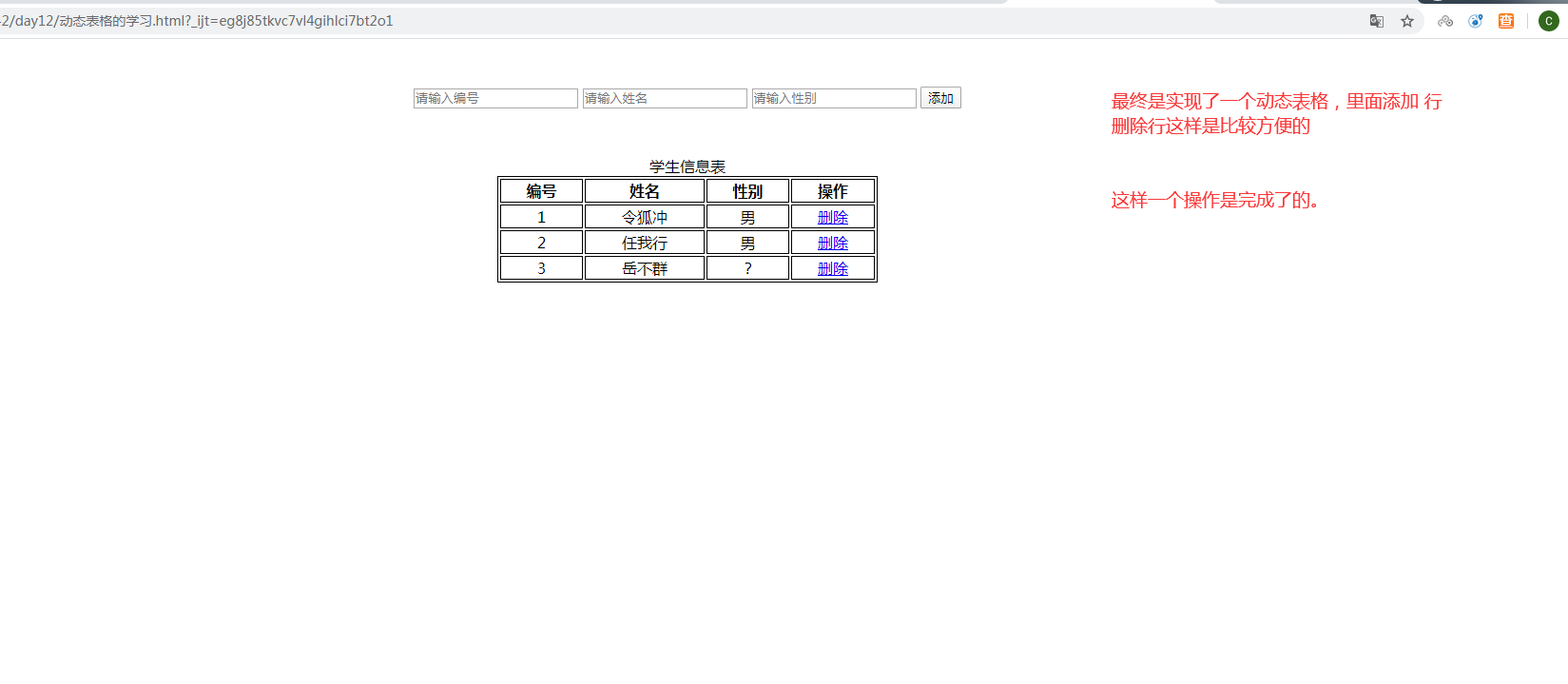Click the 姓名 column header

[645, 191]
